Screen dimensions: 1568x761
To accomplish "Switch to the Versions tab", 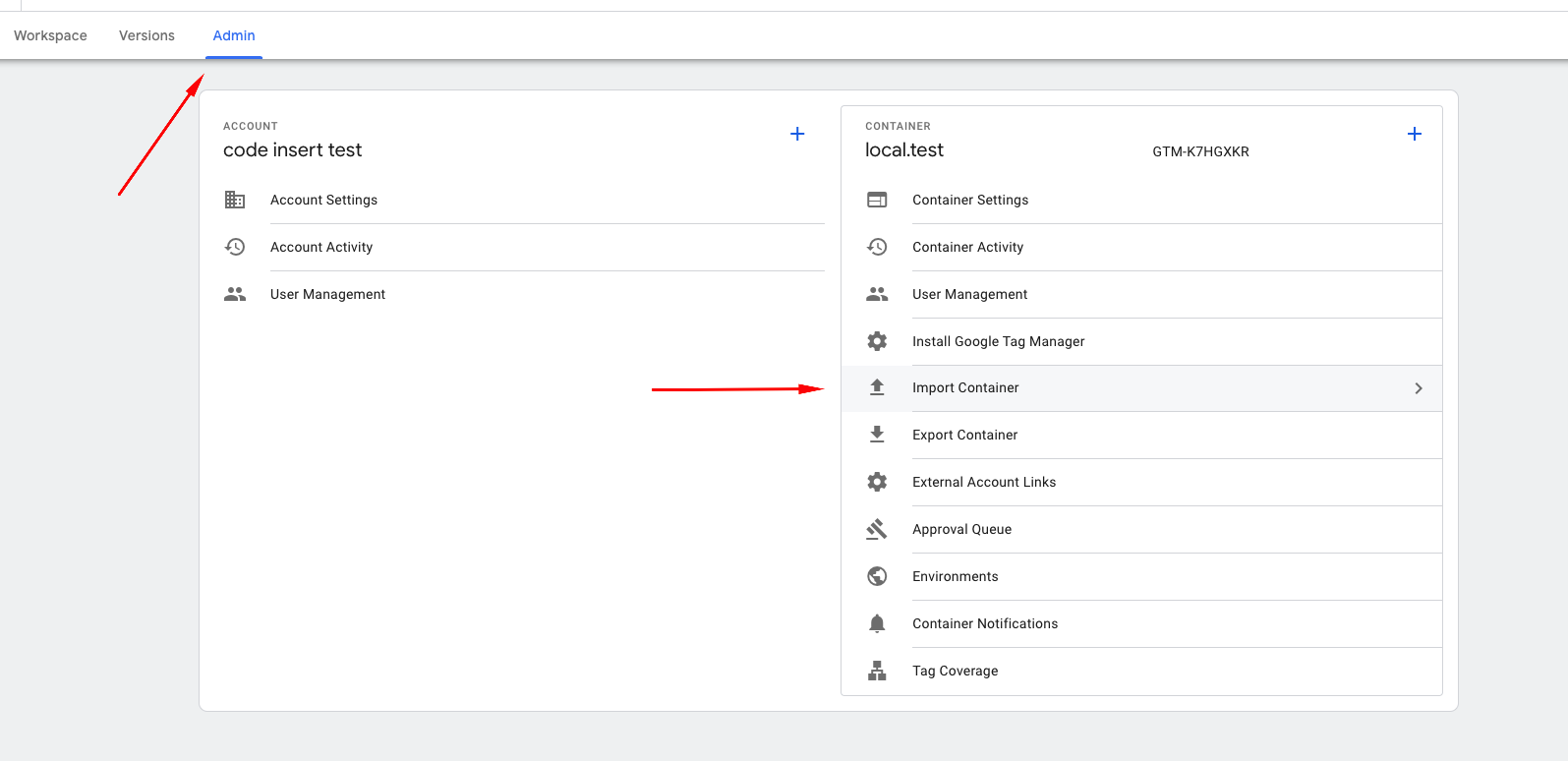I will pyautogui.click(x=146, y=35).
